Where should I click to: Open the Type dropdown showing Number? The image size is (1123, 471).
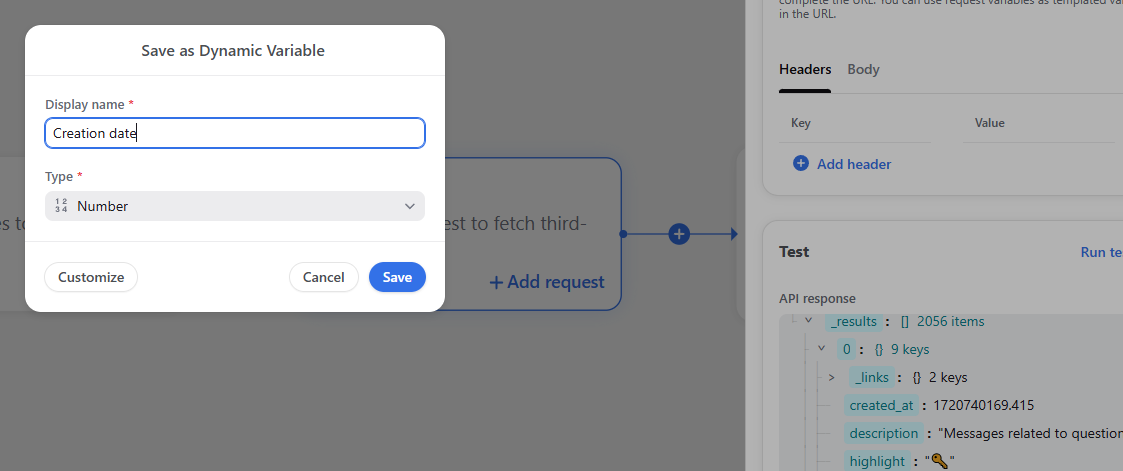tap(235, 206)
